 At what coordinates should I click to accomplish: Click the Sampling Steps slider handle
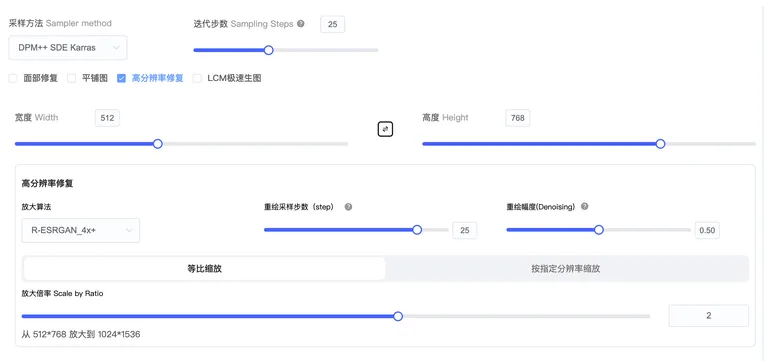(x=268, y=50)
